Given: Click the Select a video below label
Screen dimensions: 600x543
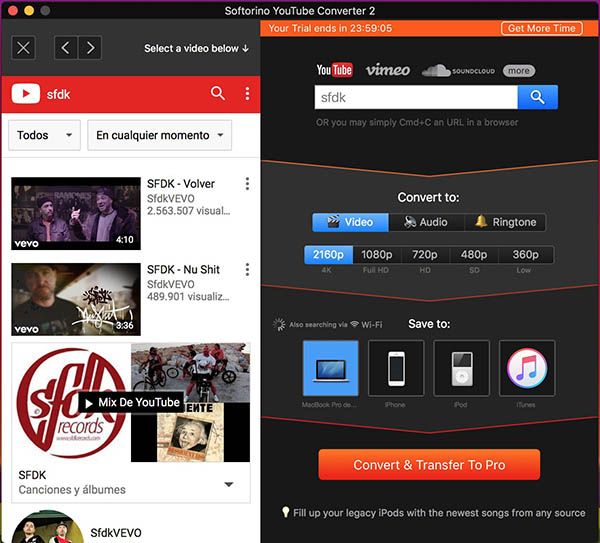Looking at the screenshot, I should click(x=196, y=49).
